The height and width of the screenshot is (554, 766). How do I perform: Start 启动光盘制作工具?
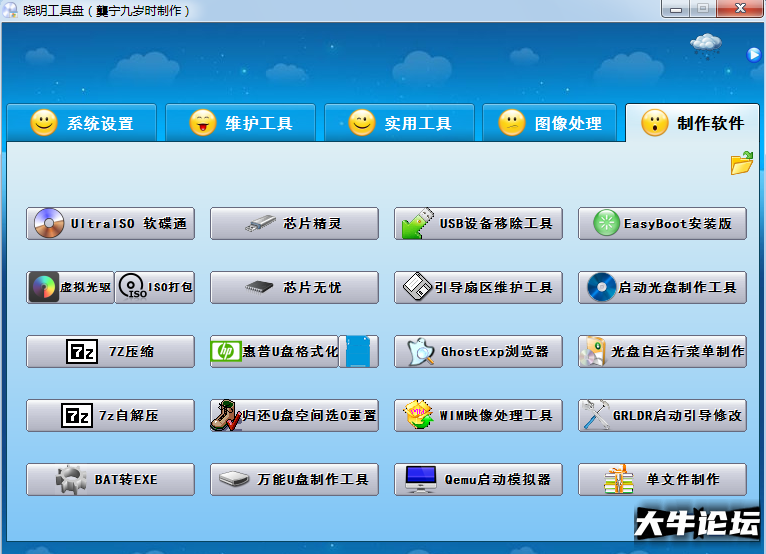(662, 287)
